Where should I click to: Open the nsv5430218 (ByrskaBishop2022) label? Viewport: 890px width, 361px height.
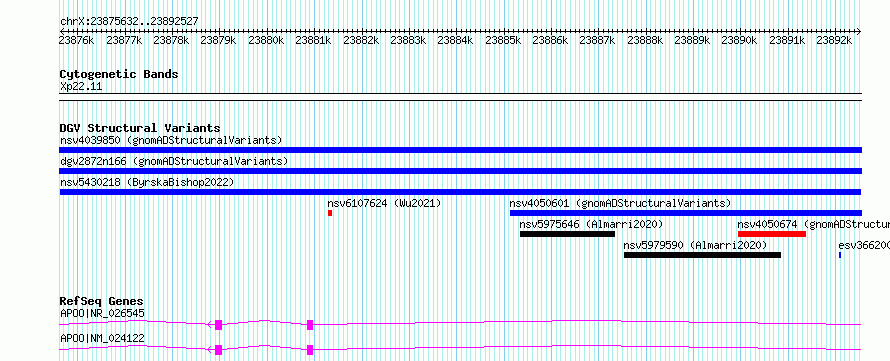[147, 182]
